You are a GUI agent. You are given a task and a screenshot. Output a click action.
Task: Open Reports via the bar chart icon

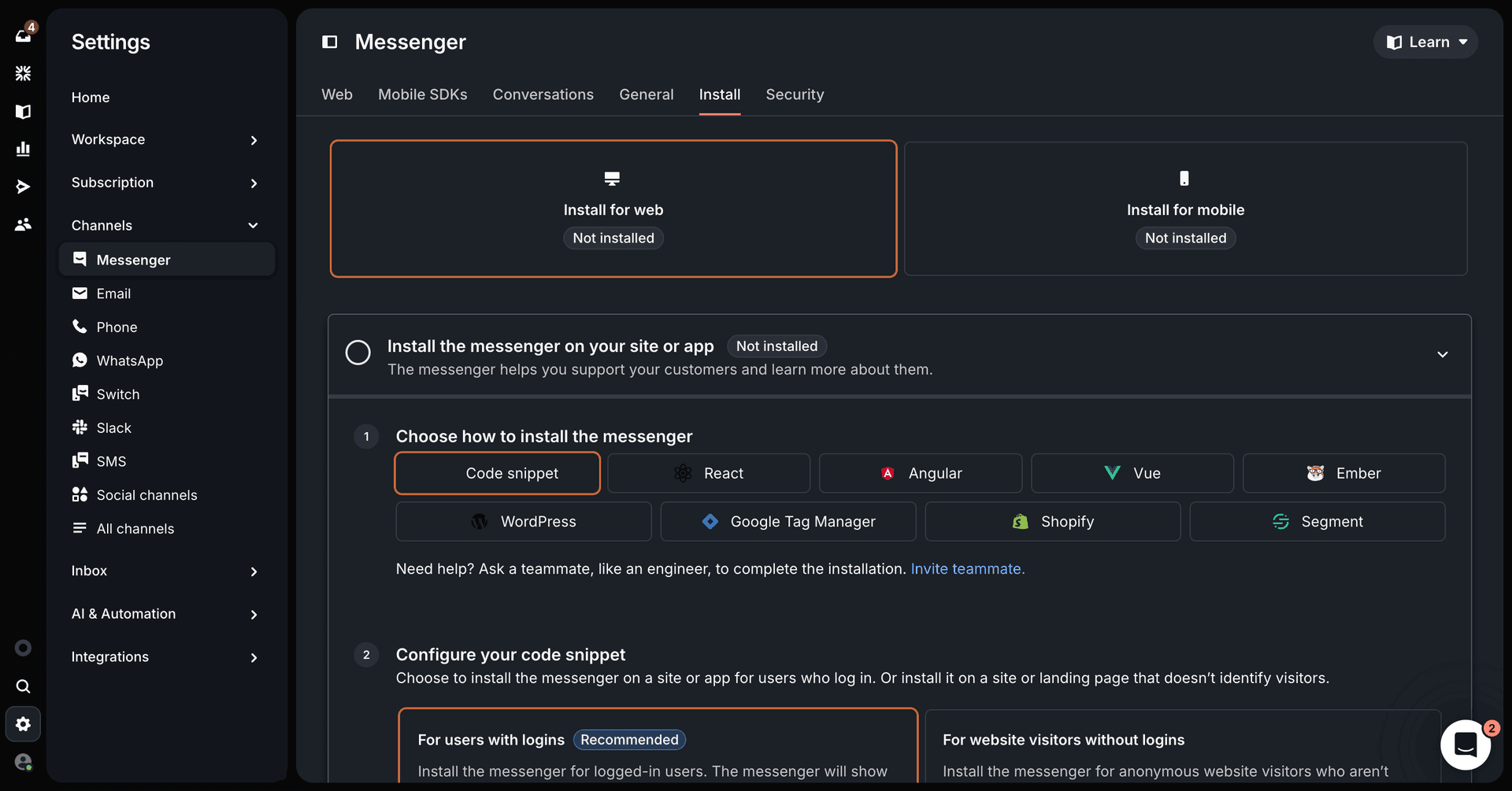(x=23, y=149)
